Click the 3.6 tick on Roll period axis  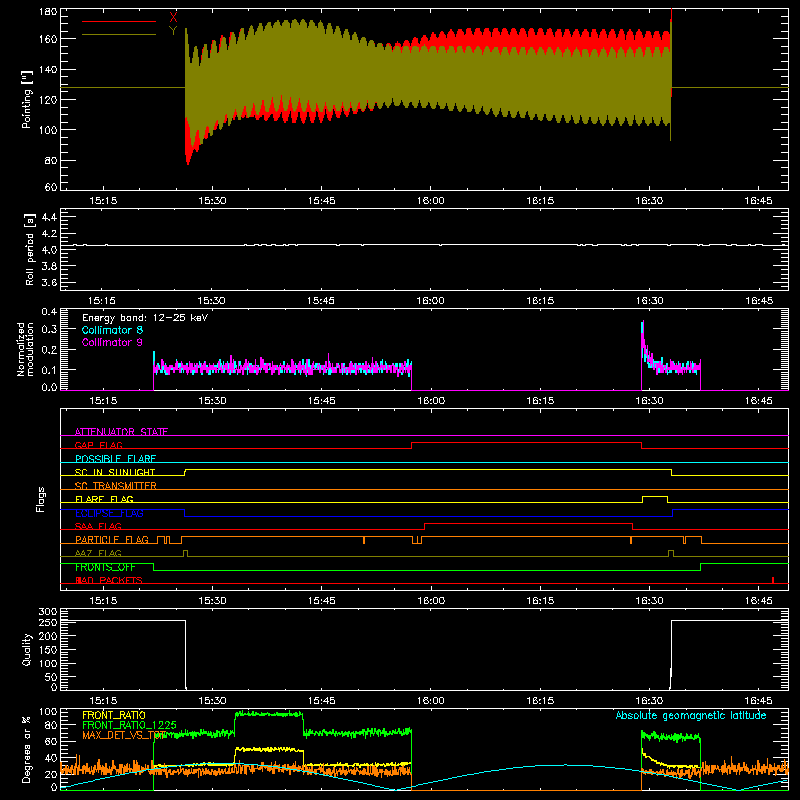coord(49,282)
